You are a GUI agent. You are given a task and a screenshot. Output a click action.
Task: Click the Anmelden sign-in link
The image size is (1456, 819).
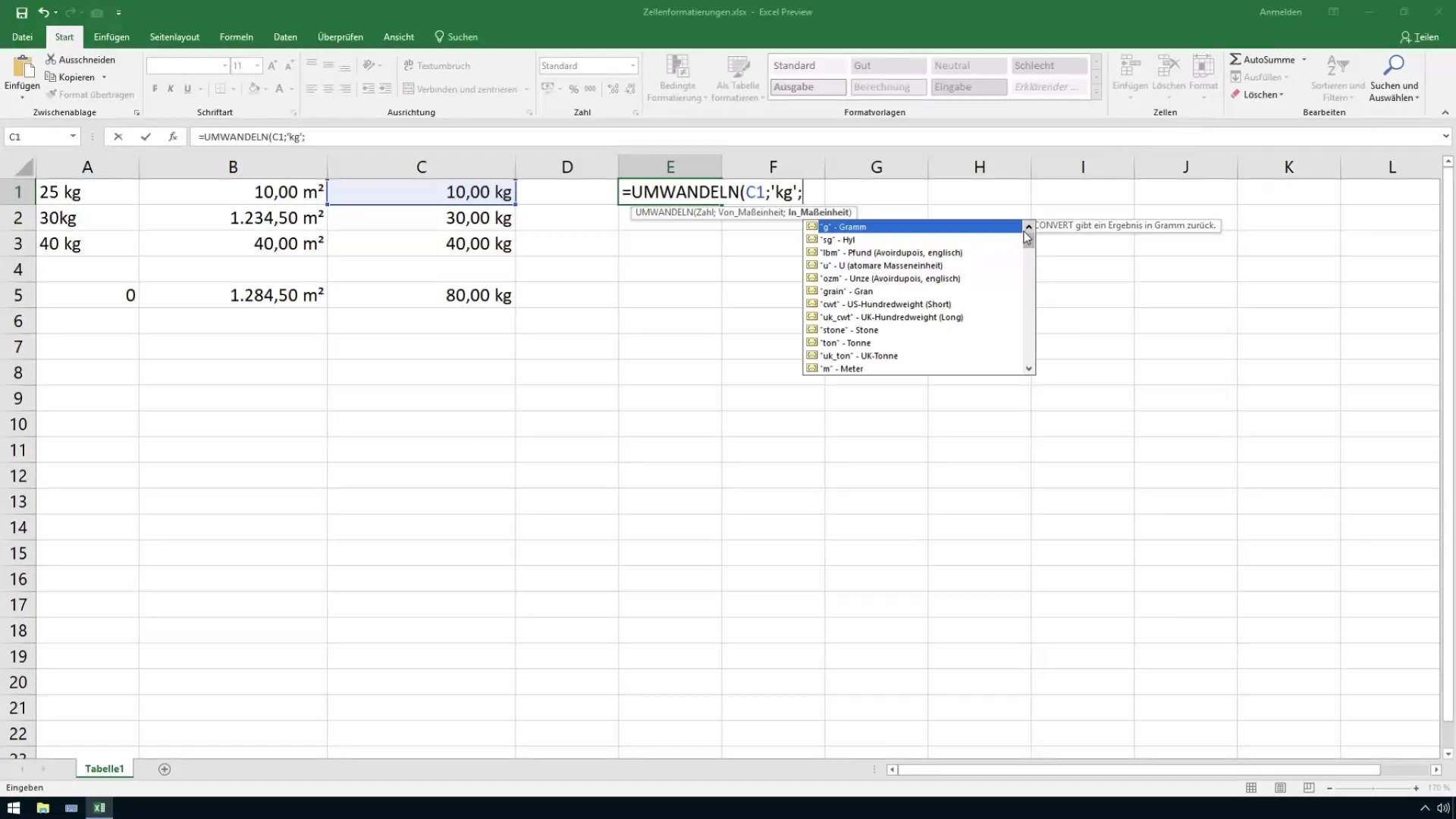[x=1280, y=12]
